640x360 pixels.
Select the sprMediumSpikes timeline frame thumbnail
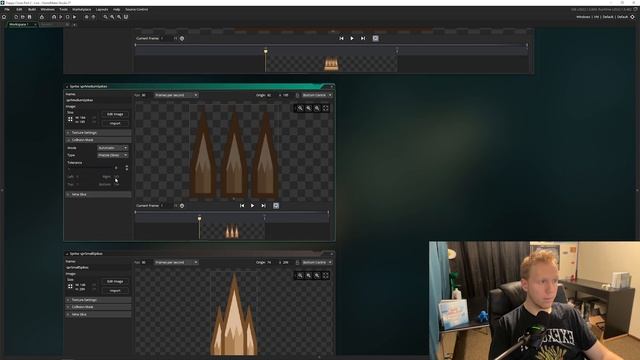click(x=232, y=231)
